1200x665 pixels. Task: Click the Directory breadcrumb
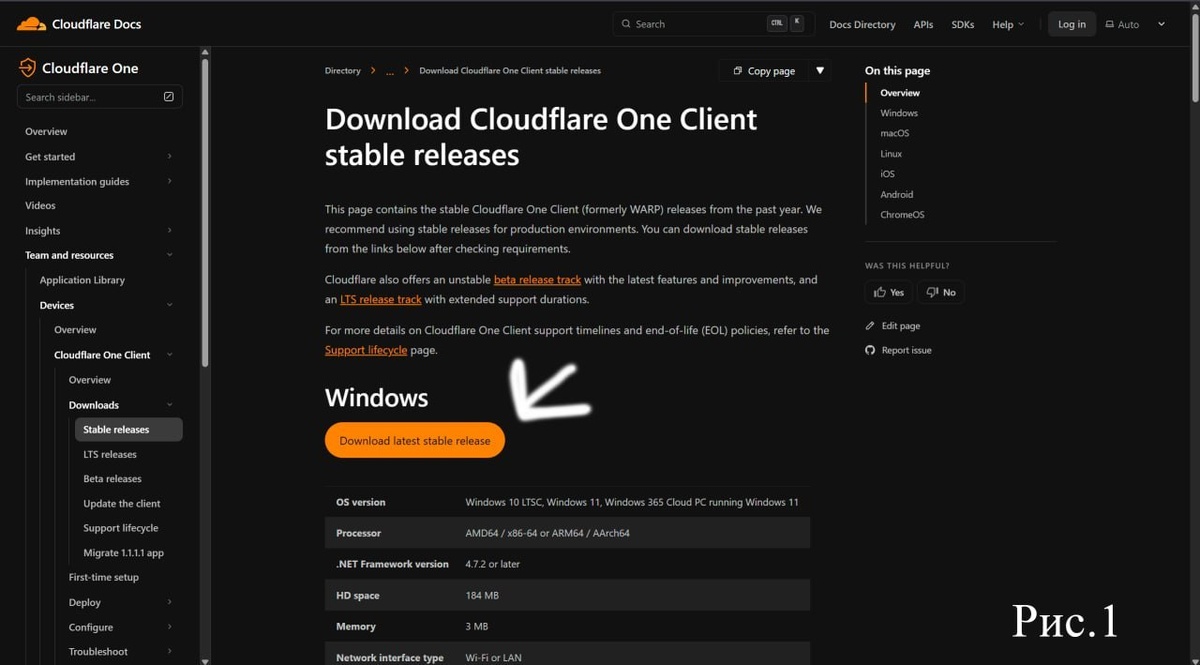coord(342,71)
